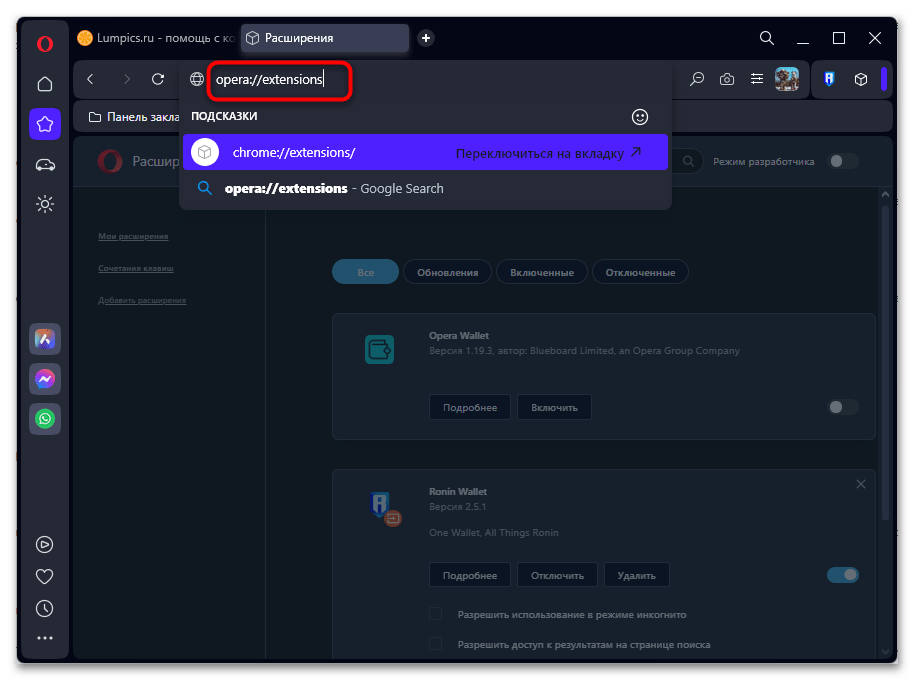Take a snapshot with the camera icon

pos(727,79)
